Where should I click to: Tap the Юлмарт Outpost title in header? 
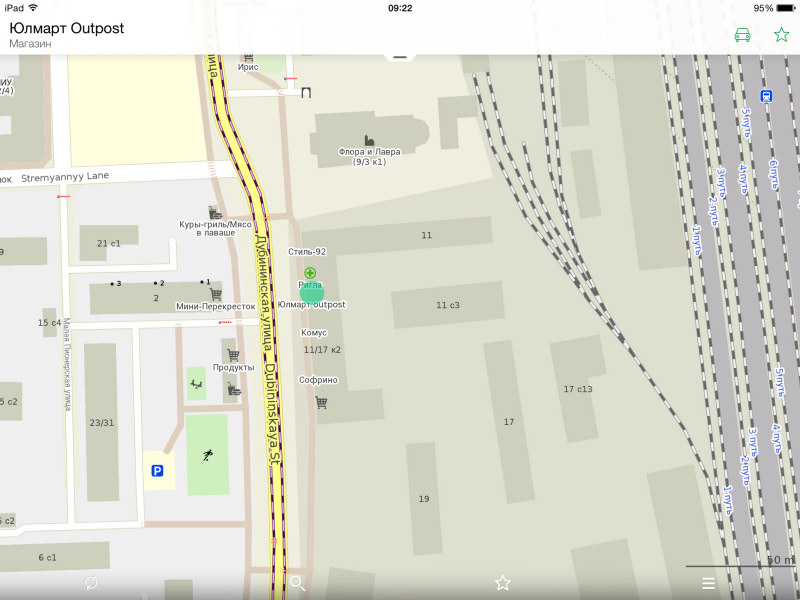pyautogui.click(x=67, y=28)
